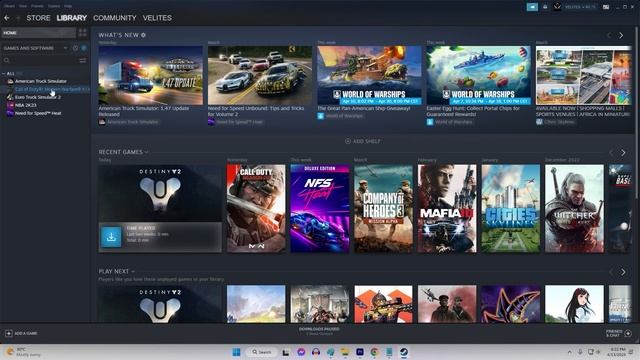Screen dimensions: 640x360
Task: Click ADD A GAME button
Action: [x=21, y=333]
